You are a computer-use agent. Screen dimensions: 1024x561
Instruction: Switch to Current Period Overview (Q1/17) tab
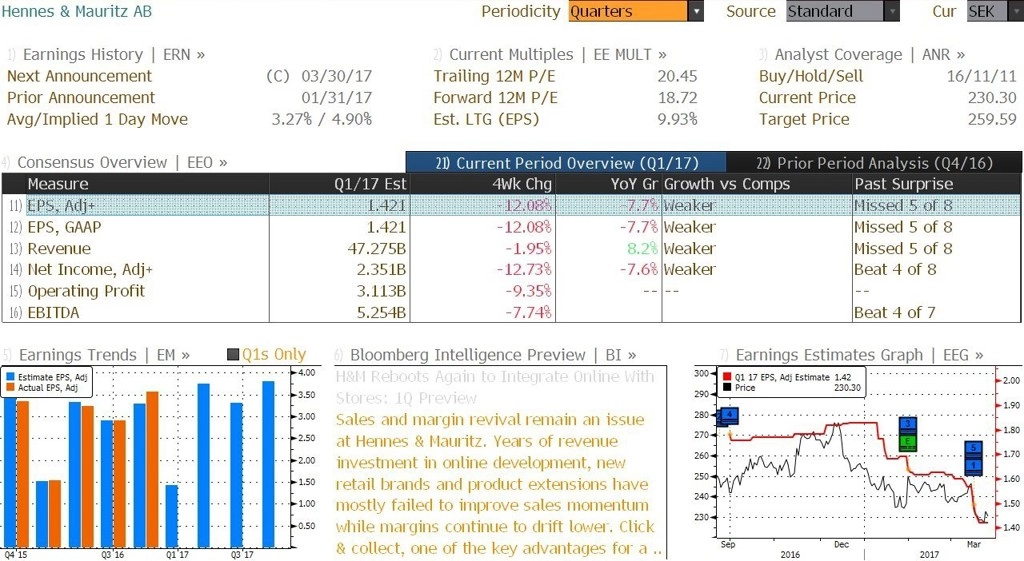pyautogui.click(x=566, y=163)
